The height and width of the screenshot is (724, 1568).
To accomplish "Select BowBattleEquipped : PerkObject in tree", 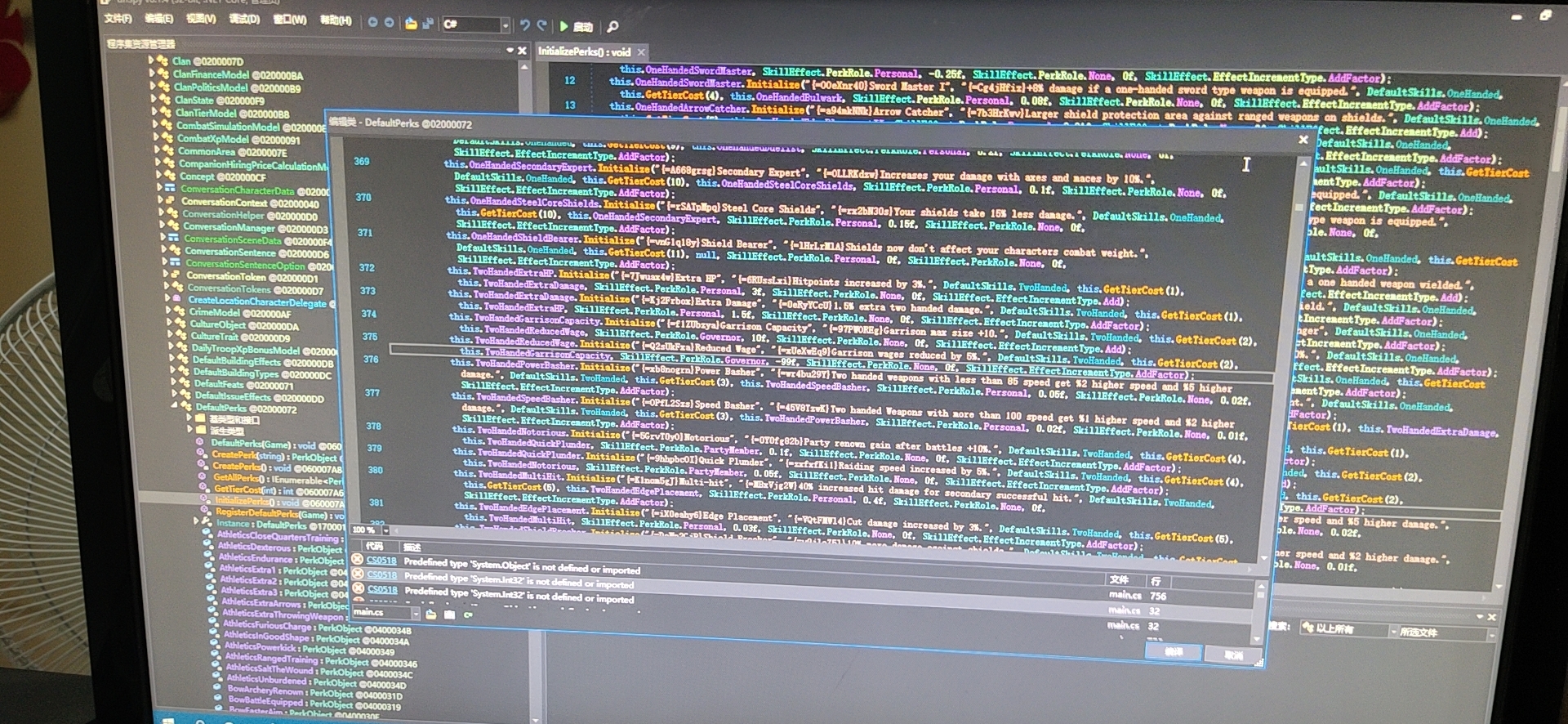I will point(314,703).
